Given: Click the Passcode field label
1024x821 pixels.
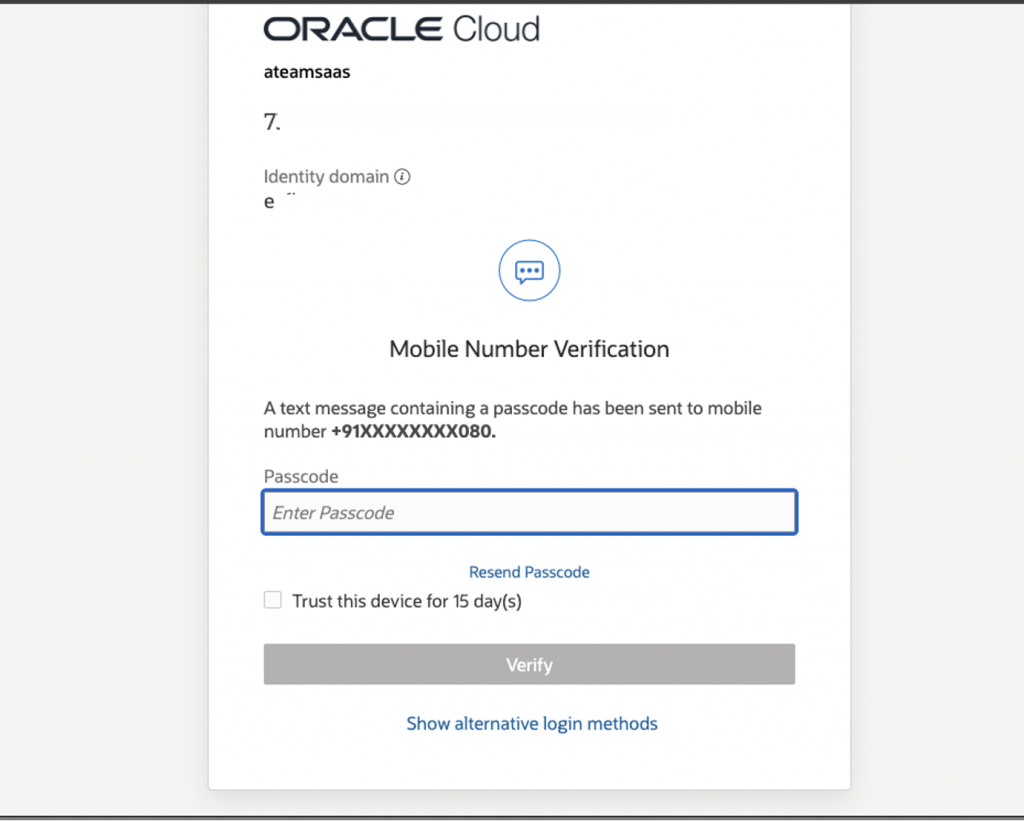Looking at the screenshot, I should (301, 477).
